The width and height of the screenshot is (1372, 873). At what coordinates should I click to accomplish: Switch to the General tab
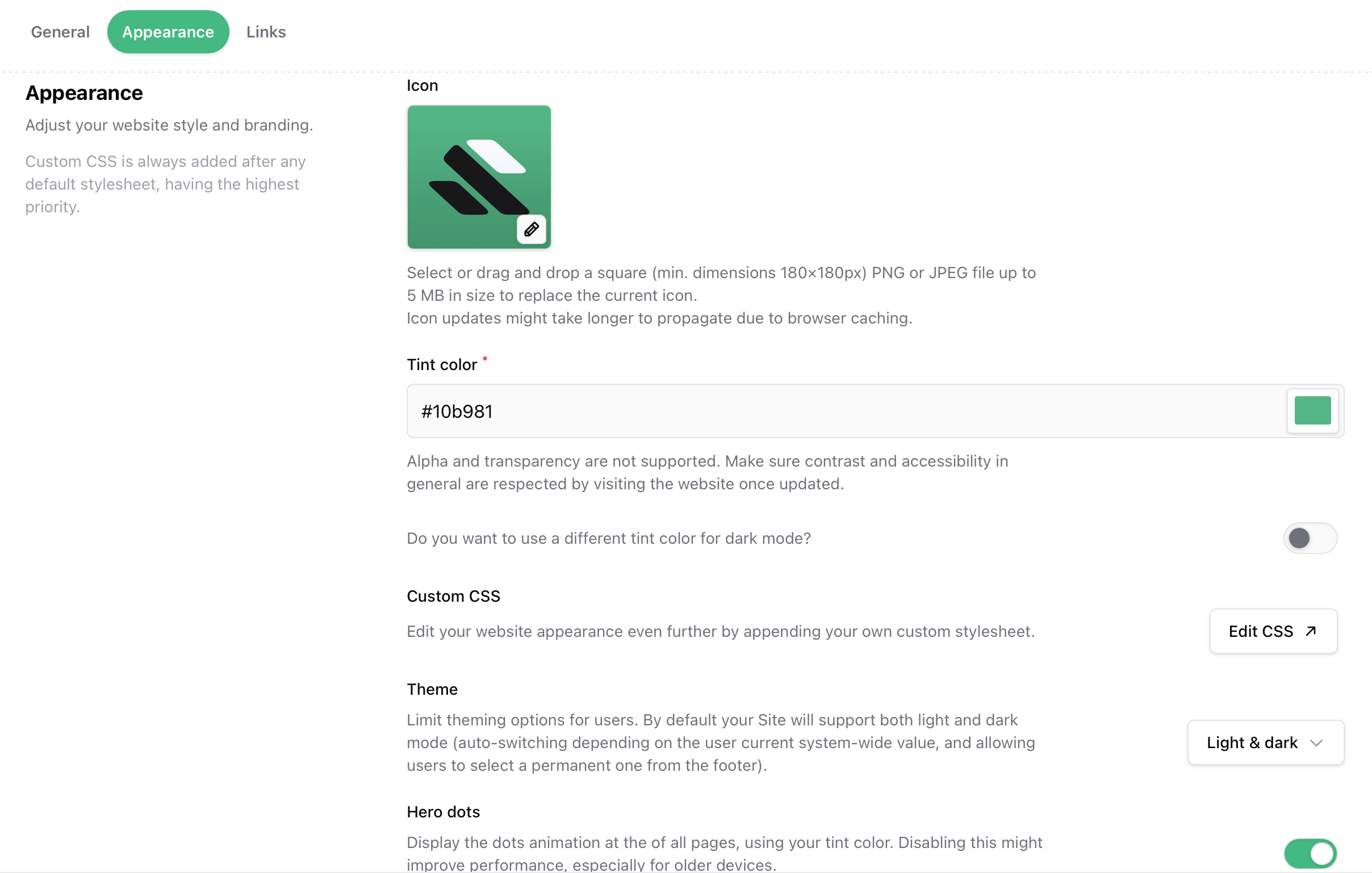coord(60,31)
